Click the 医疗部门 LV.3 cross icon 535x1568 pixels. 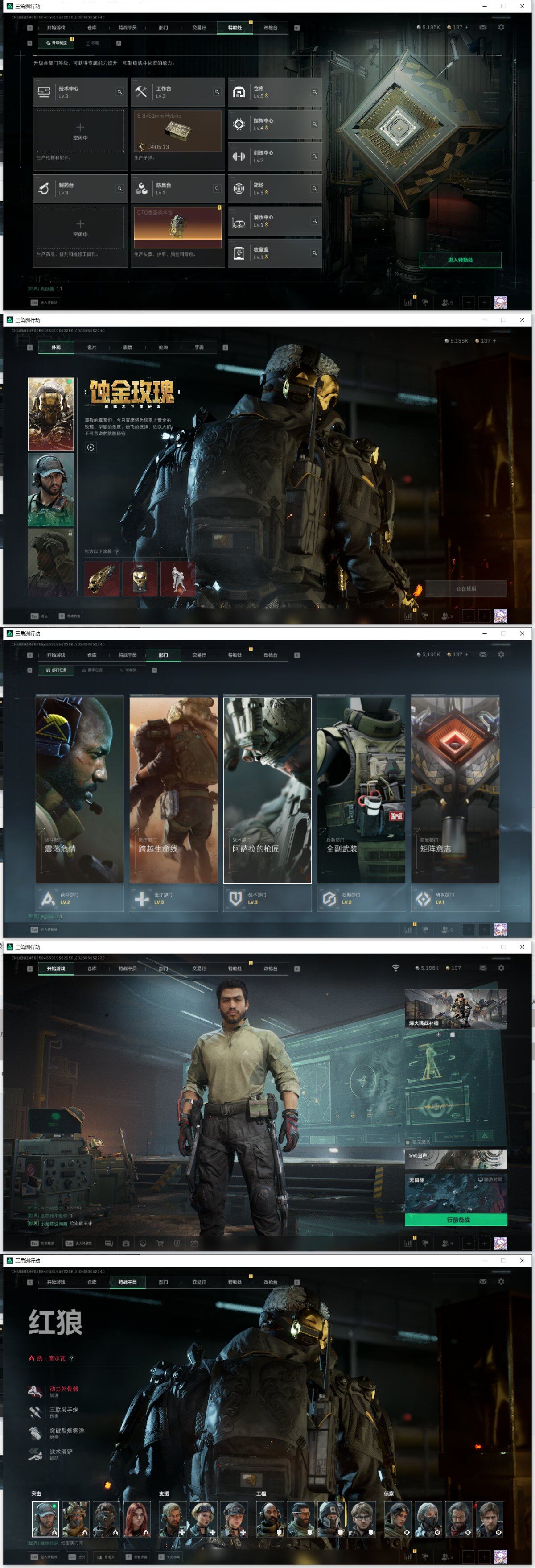tap(141, 898)
